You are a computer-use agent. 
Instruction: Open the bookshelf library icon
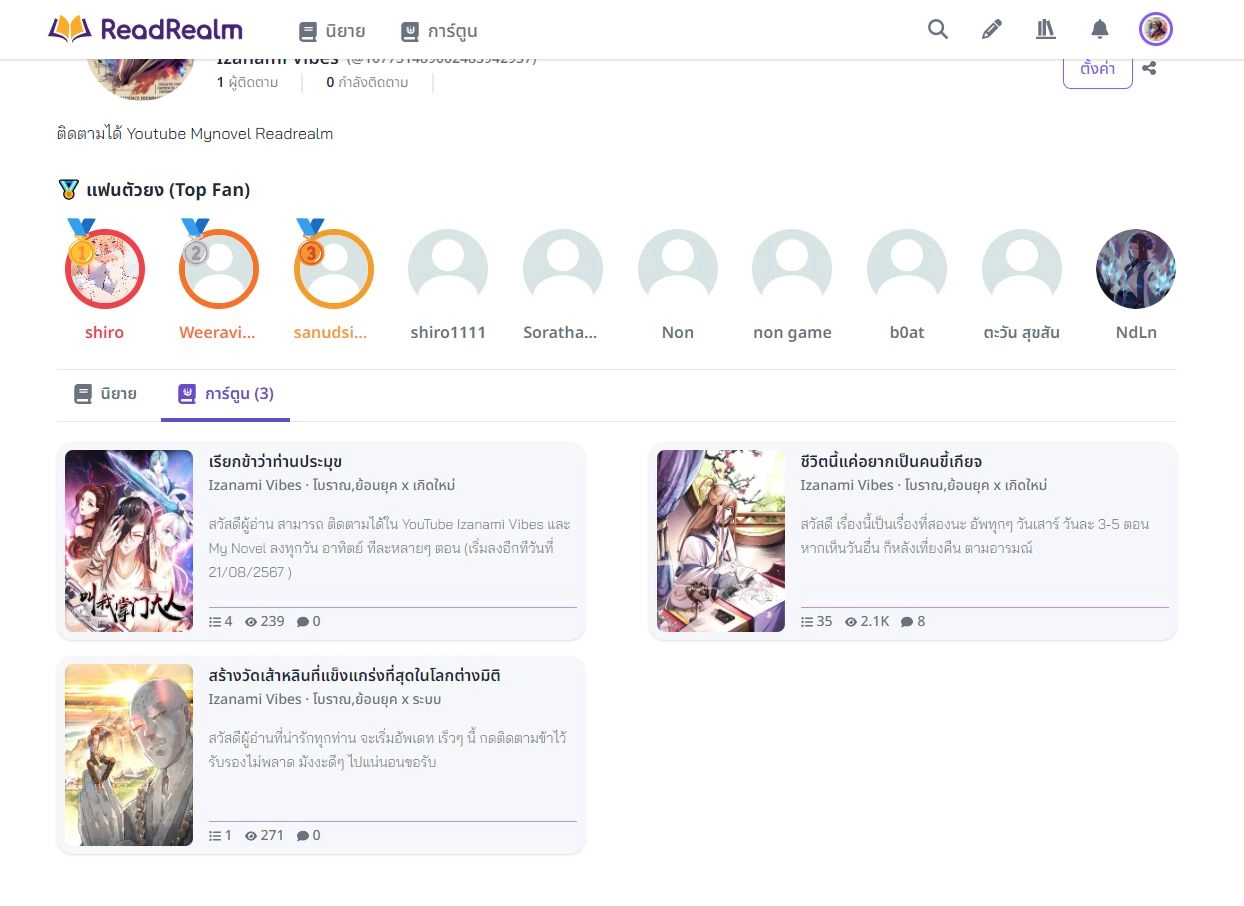pyautogui.click(x=1045, y=30)
